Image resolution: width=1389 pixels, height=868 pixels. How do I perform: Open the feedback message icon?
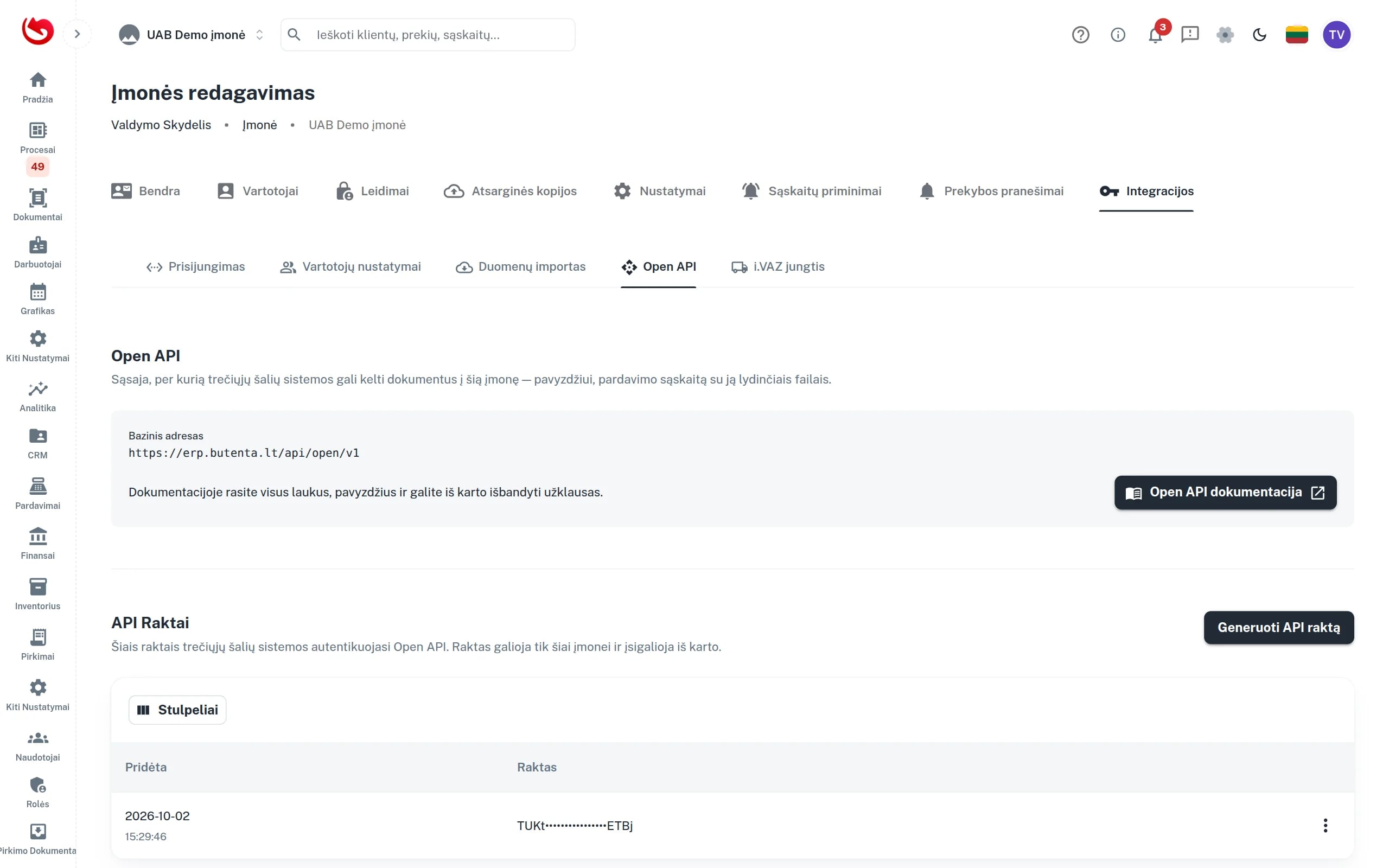click(1190, 34)
